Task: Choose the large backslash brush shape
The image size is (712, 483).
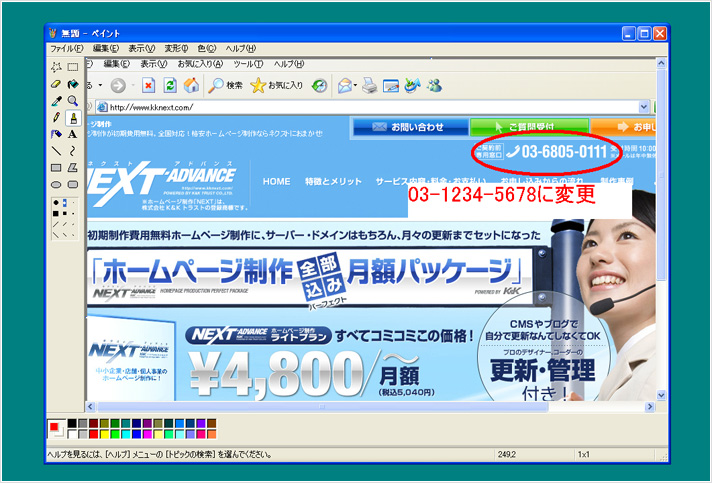Action: (x=56, y=235)
